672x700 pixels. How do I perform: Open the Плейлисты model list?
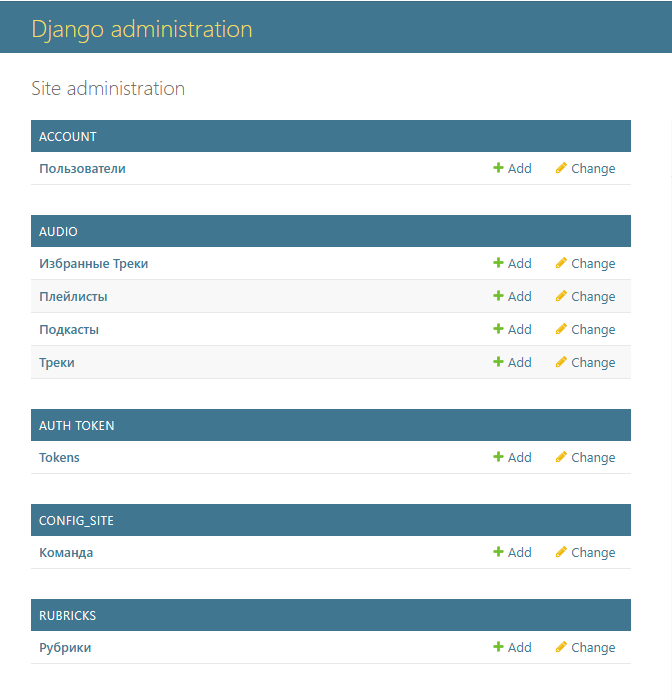pyautogui.click(x=73, y=297)
